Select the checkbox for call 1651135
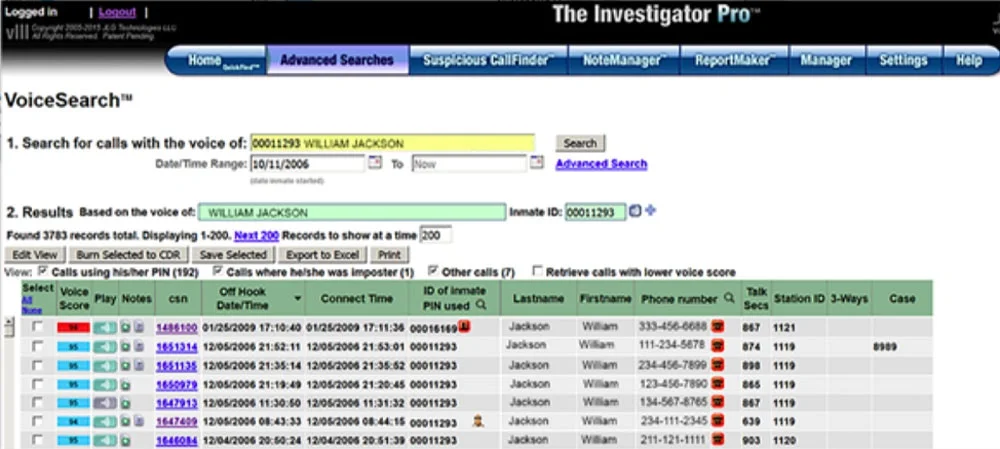Screen dimensions: 1000x449 (38, 365)
